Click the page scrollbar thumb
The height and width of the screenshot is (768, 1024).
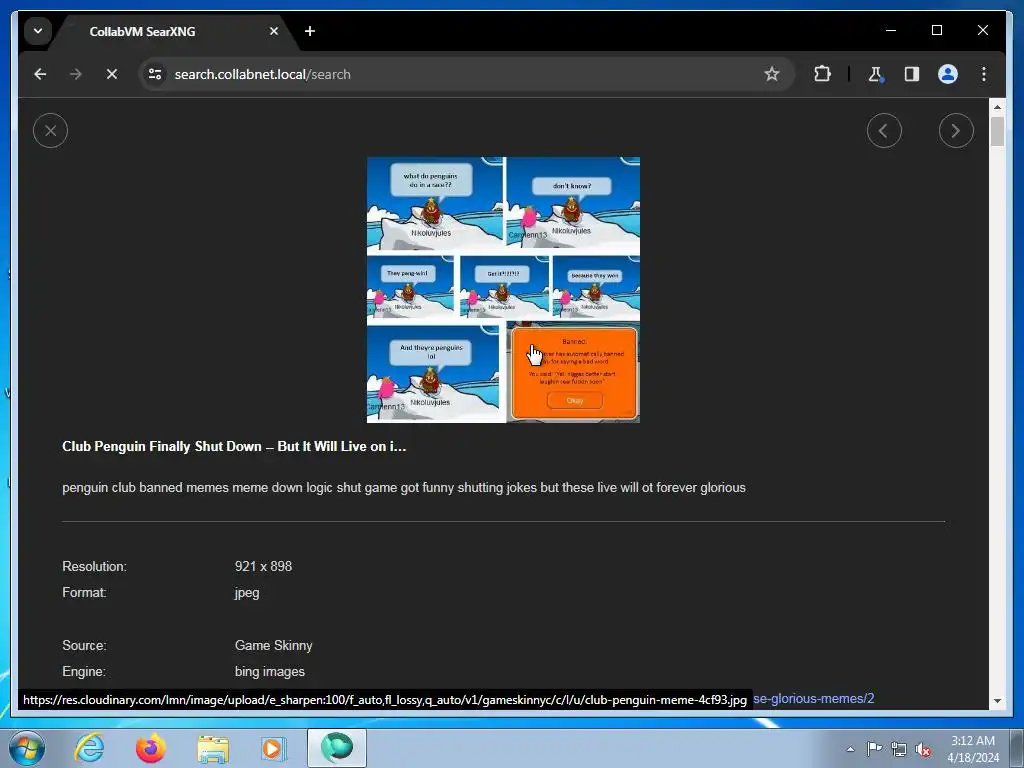click(x=997, y=132)
